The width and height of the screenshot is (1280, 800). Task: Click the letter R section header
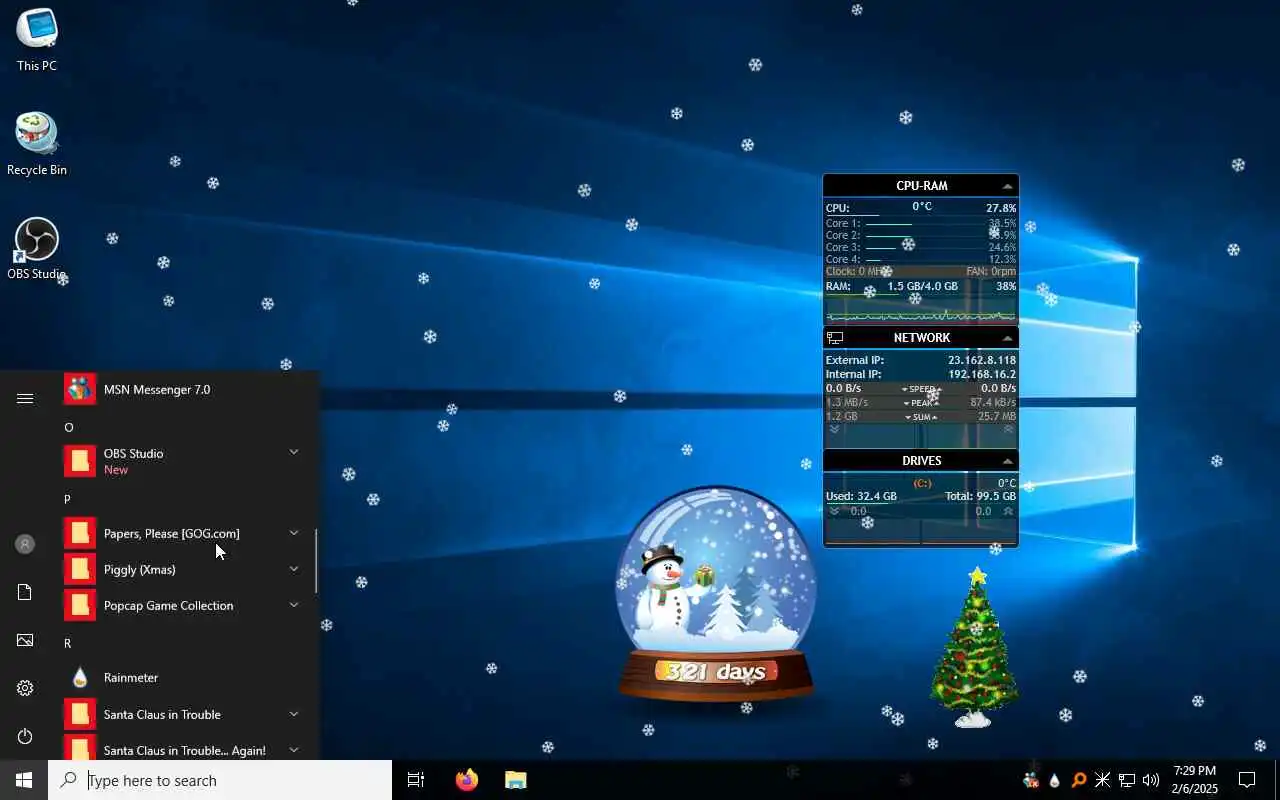click(67, 643)
